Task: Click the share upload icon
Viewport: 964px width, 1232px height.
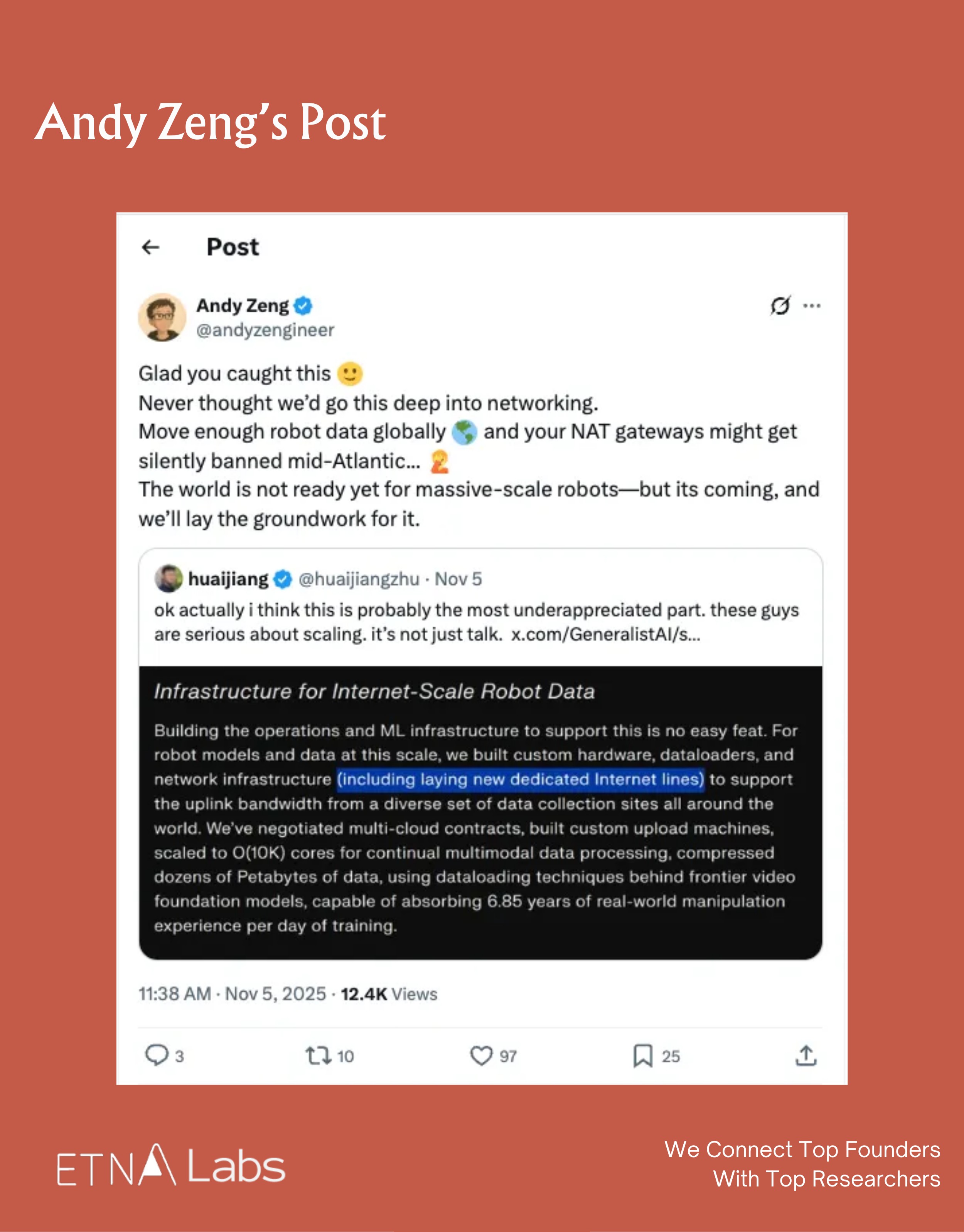Action: pos(806,1055)
